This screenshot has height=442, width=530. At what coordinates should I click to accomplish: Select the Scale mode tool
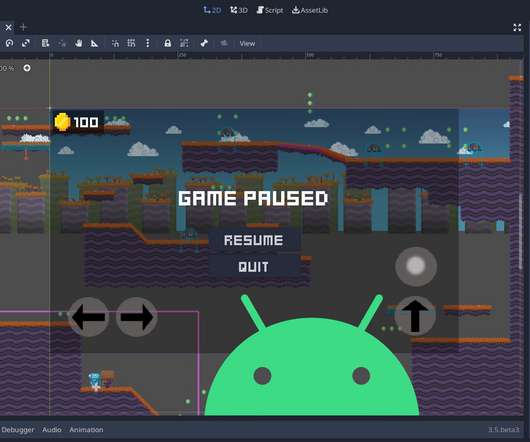click(26, 43)
